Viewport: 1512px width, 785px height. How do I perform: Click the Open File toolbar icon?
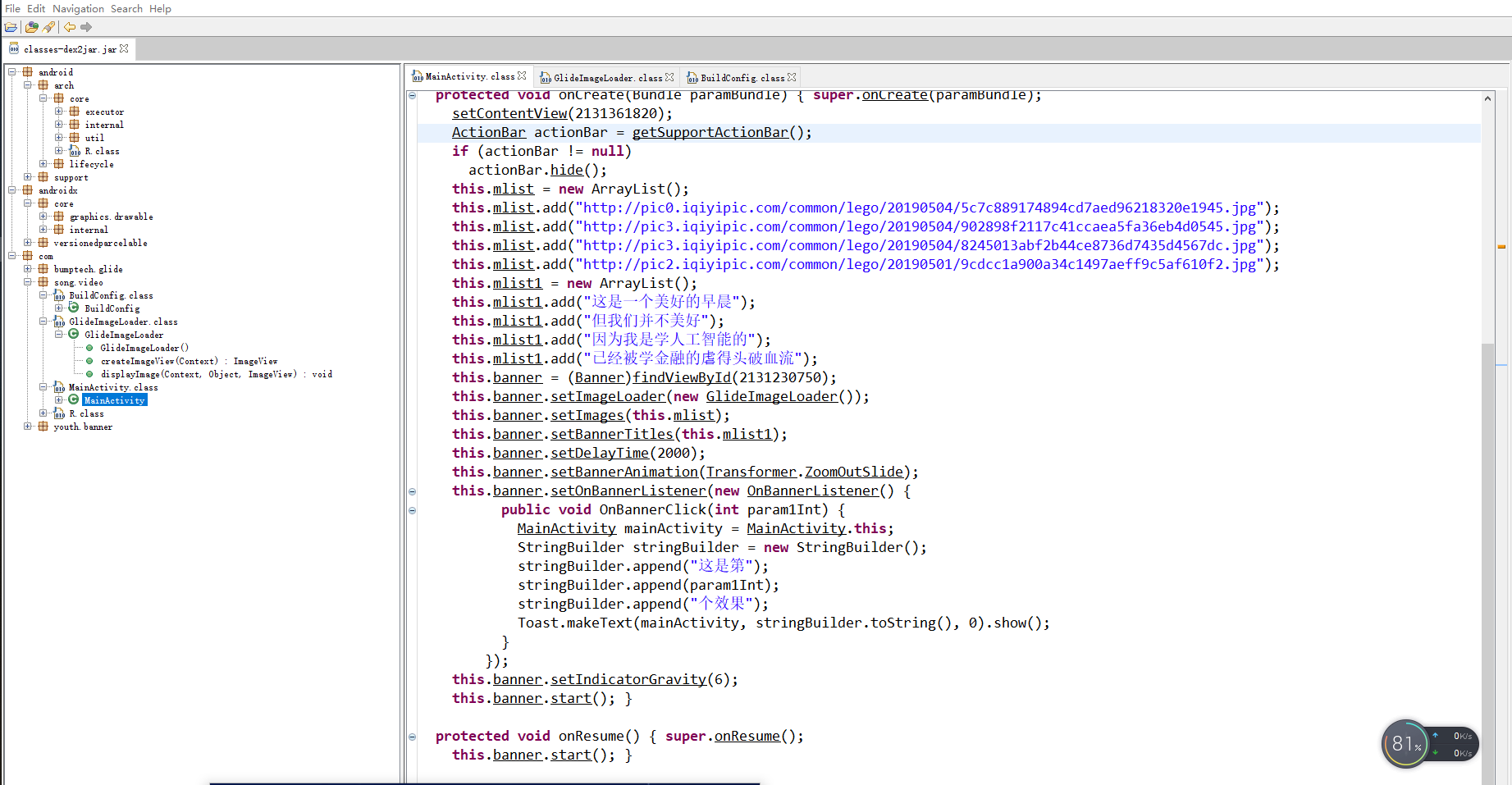[x=11, y=27]
